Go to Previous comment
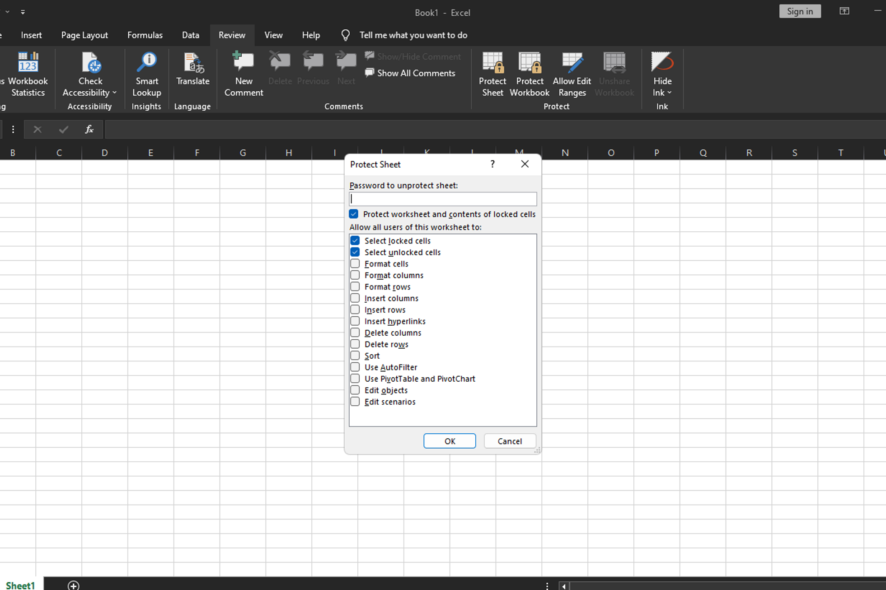The width and height of the screenshot is (886, 590). (313, 69)
